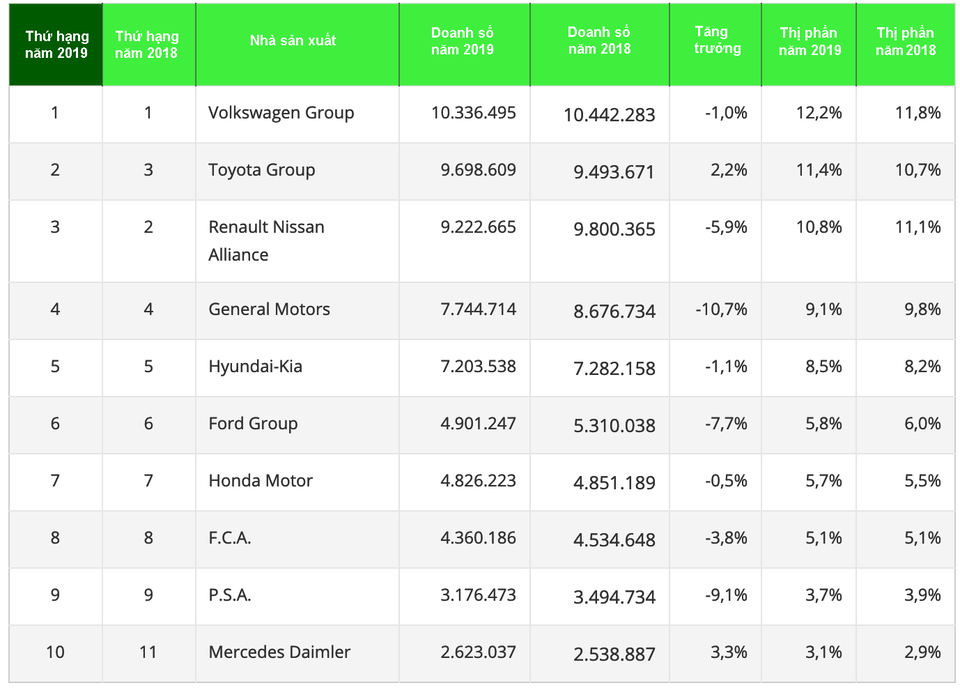Click the 2,9% market share value

923,652
